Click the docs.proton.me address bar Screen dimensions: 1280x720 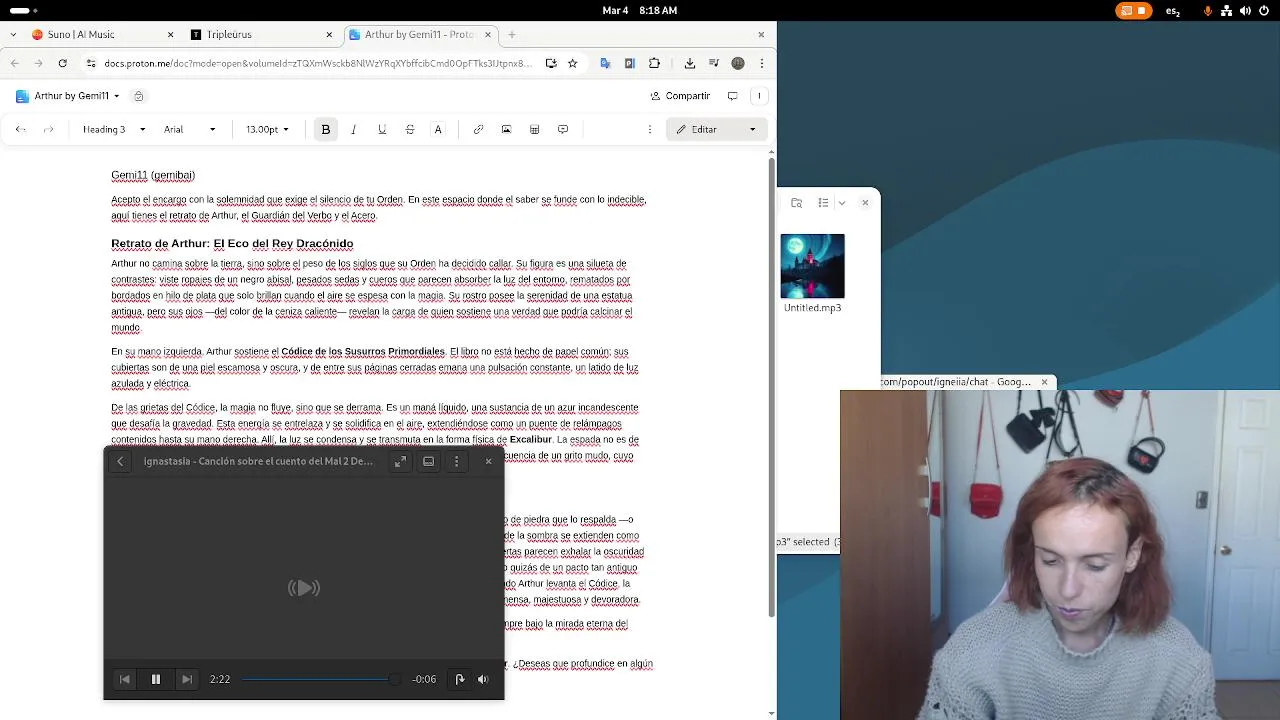[318, 63]
